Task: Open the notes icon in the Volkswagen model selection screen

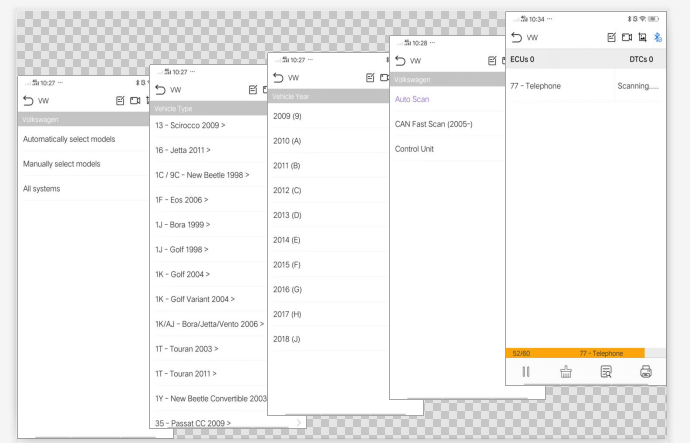Action: tap(120, 101)
